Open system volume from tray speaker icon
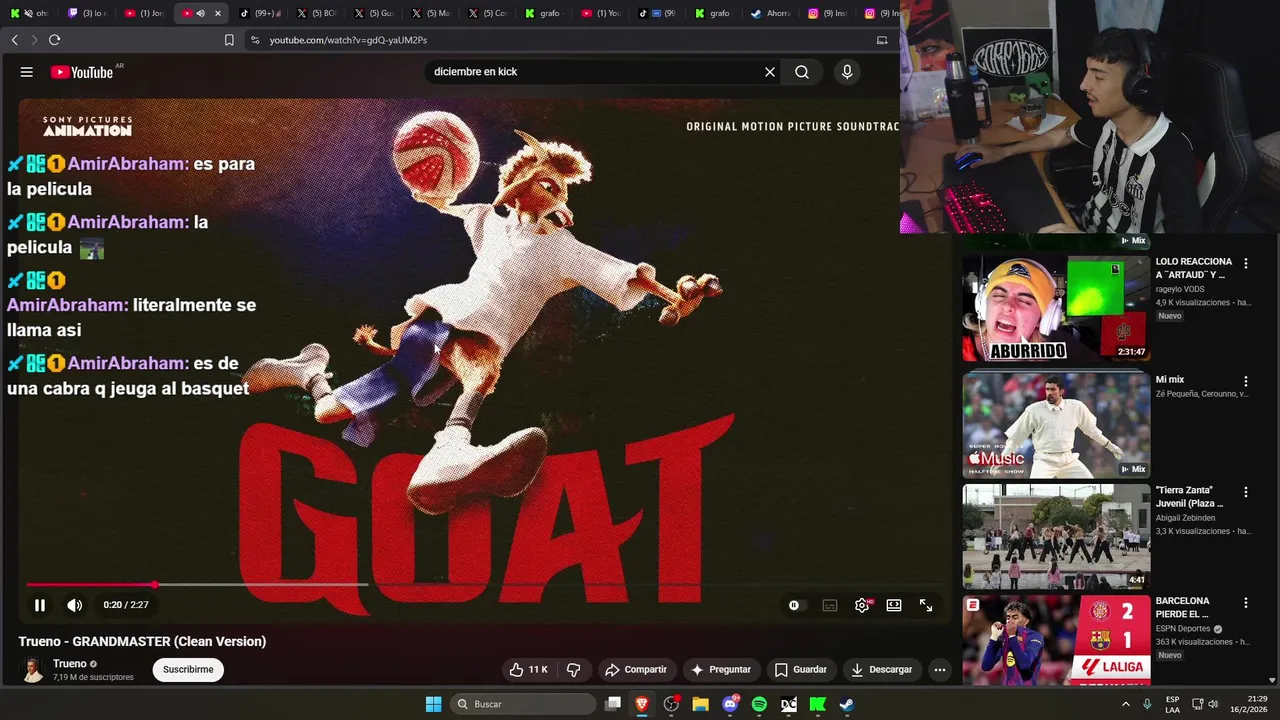The width and height of the screenshot is (1280, 720). pos(1213,704)
